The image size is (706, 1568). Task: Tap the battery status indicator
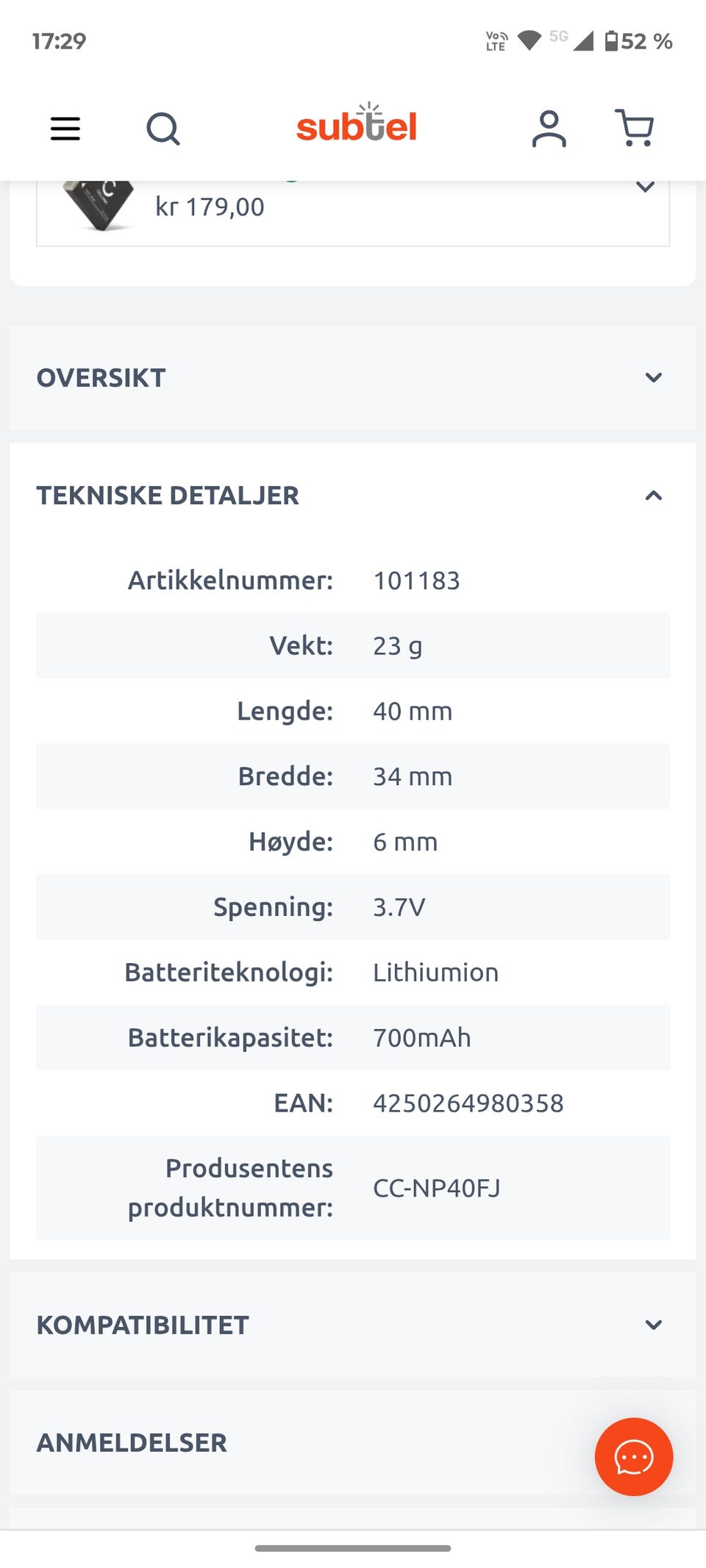coord(638,41)
